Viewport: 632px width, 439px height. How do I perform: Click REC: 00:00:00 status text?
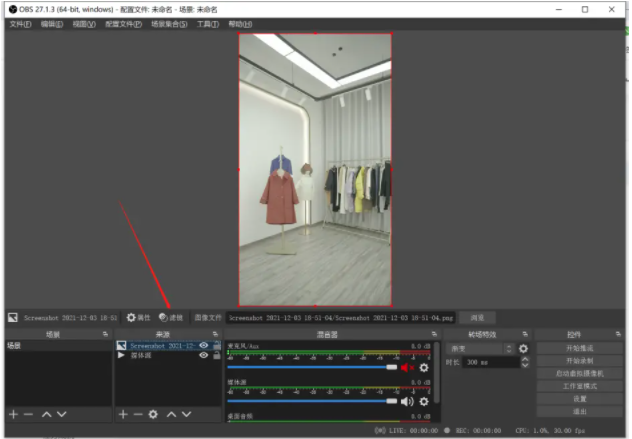(478, 431)
